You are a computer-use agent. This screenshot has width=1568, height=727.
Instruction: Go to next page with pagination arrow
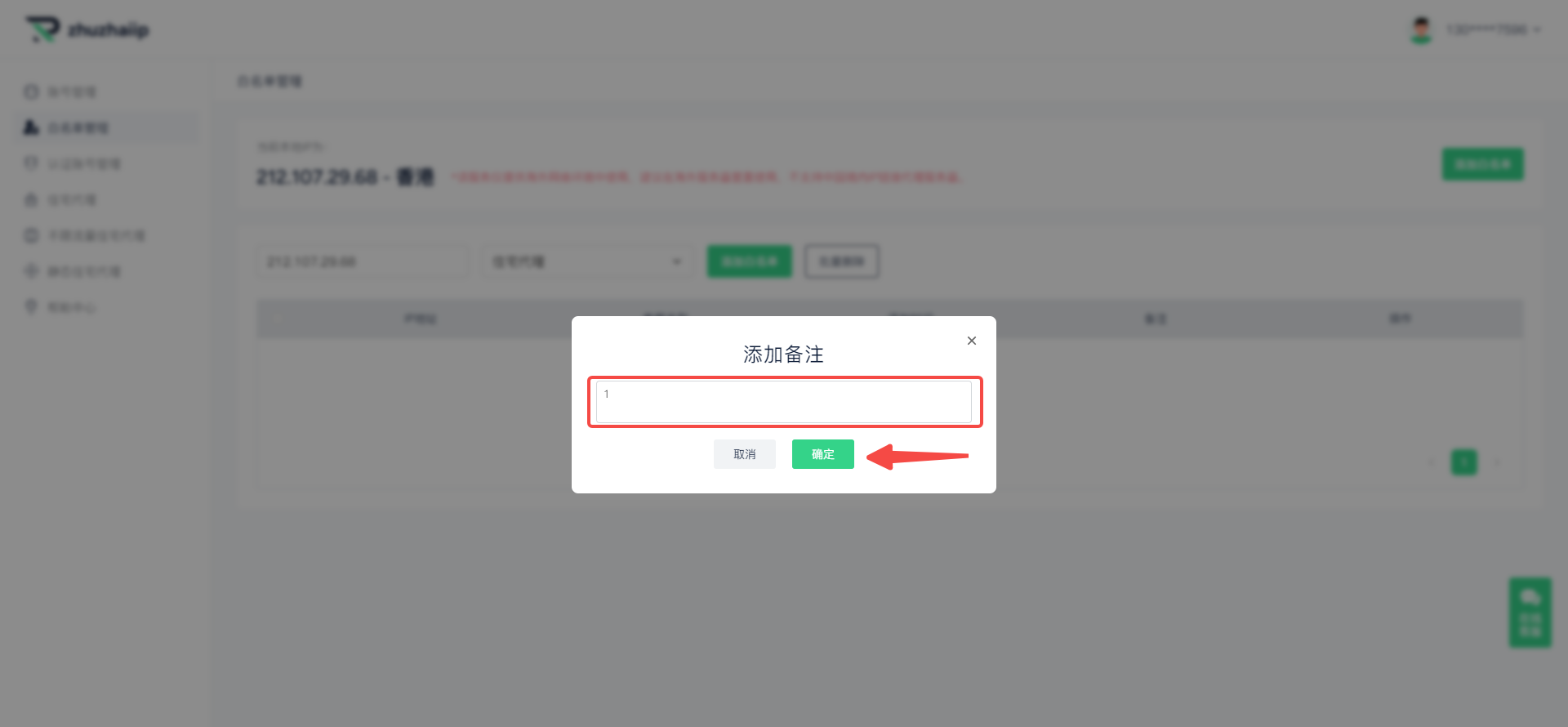click(x=1497, y=463)
